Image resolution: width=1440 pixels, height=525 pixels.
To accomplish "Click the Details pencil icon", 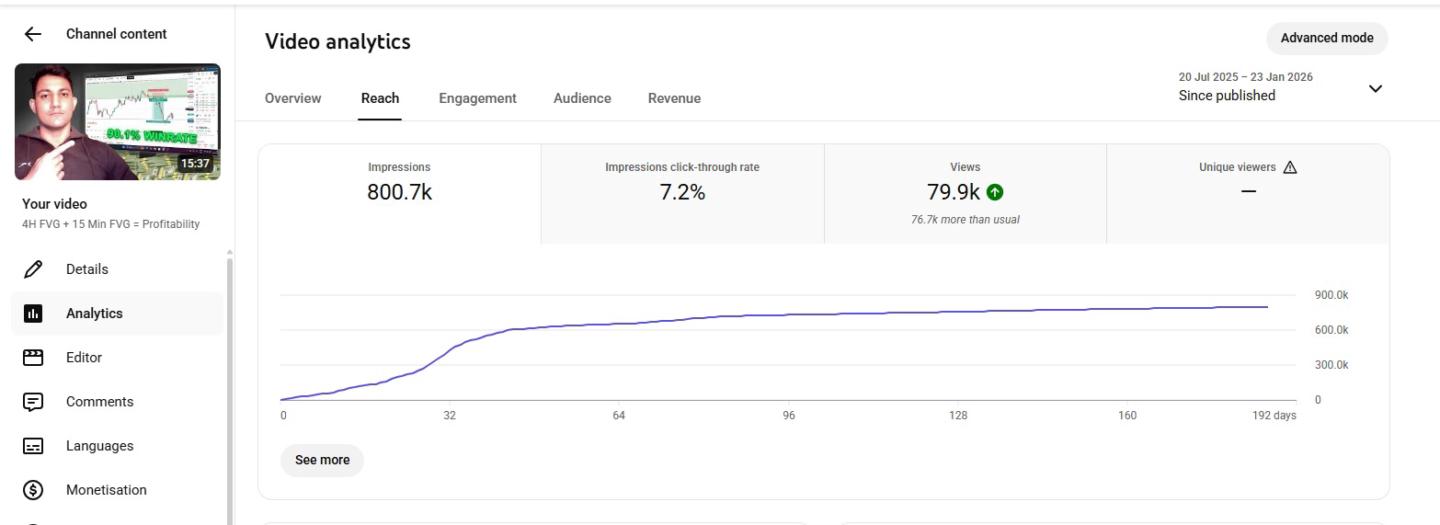I will pos(33,269).
